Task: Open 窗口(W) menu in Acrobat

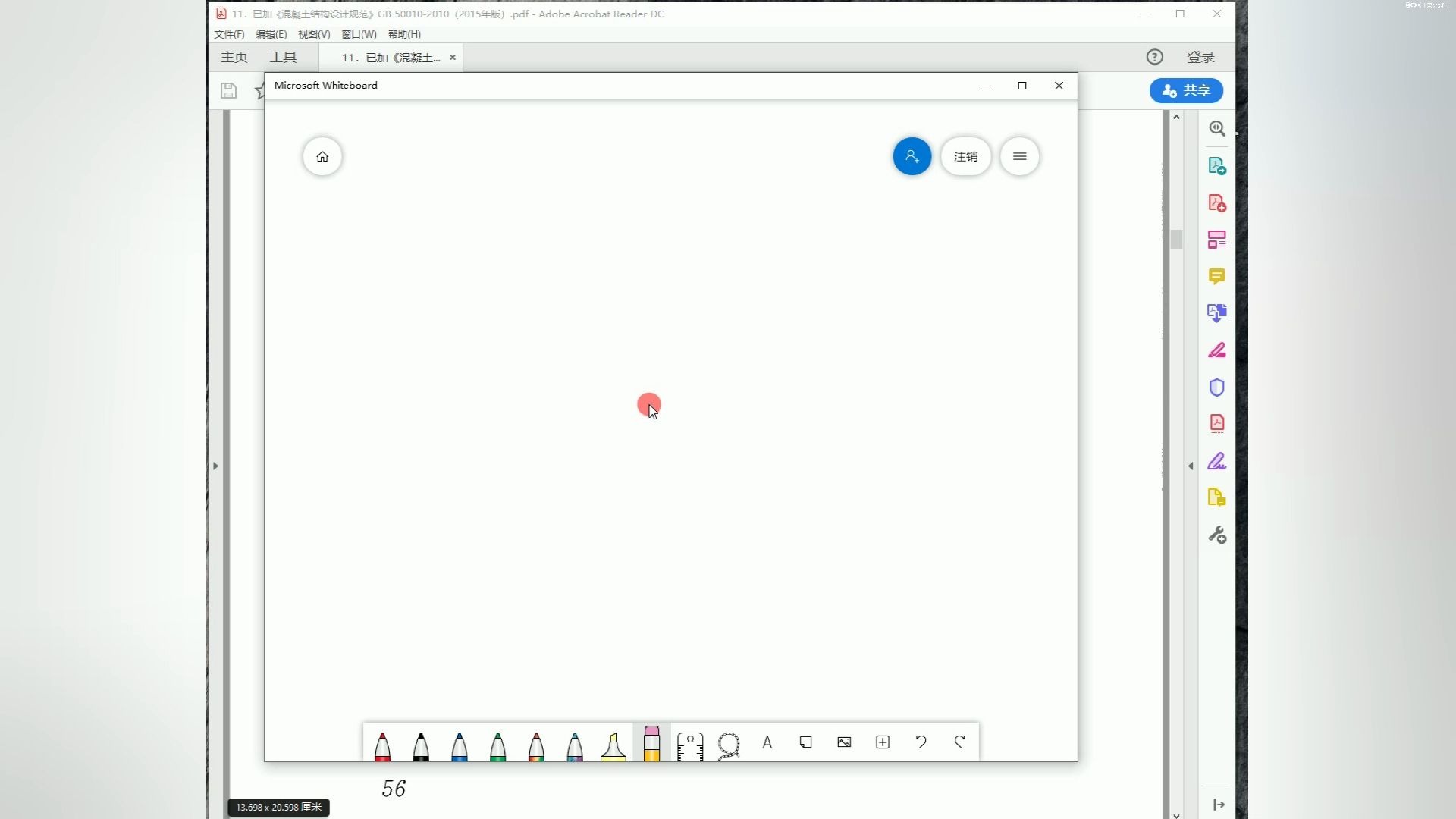Action: tap(359, 34)
